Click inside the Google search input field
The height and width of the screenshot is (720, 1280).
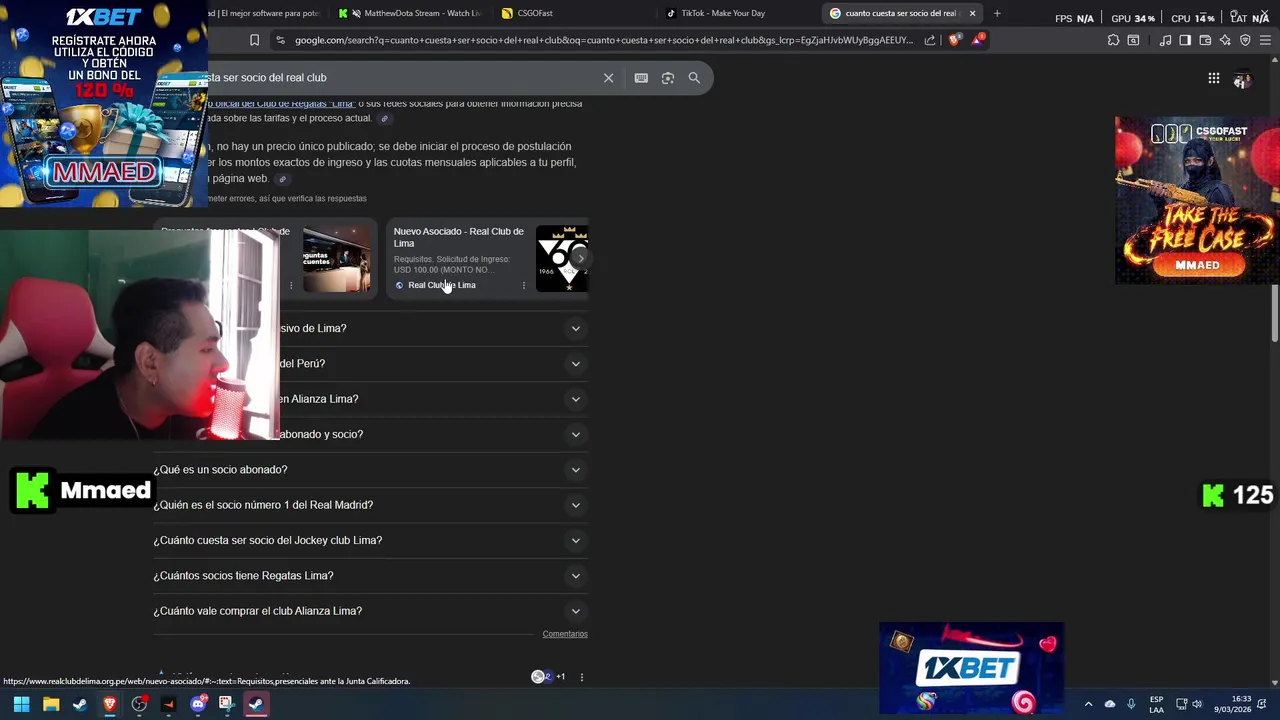400,78
